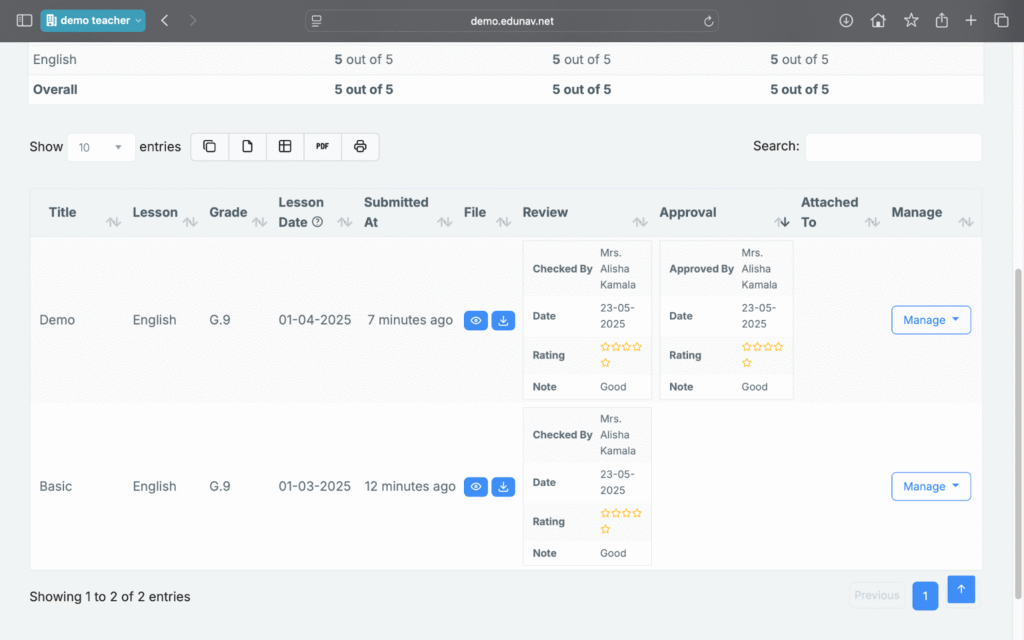Expand the Manage dropdown for Basic row
Image resolution: width=1024 pixels, height=640 pixels.
coord(930,486)
